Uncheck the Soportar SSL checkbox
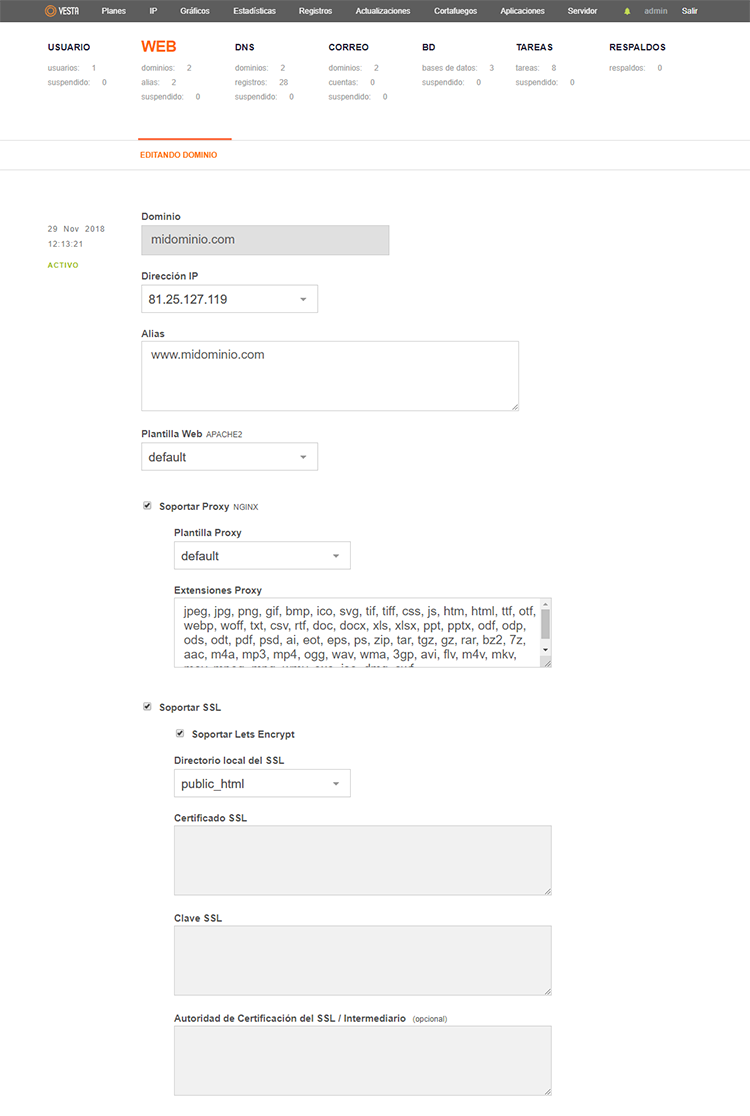The image size is (750, 1116). pos(147,706)
